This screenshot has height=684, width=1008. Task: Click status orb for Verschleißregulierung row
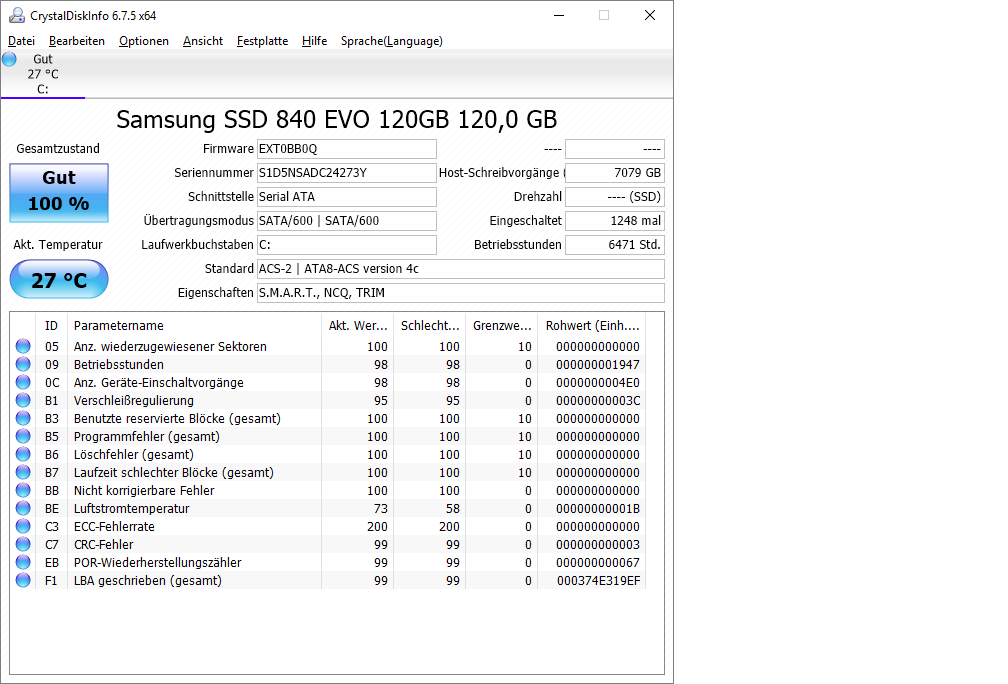(x=23, y=400)
